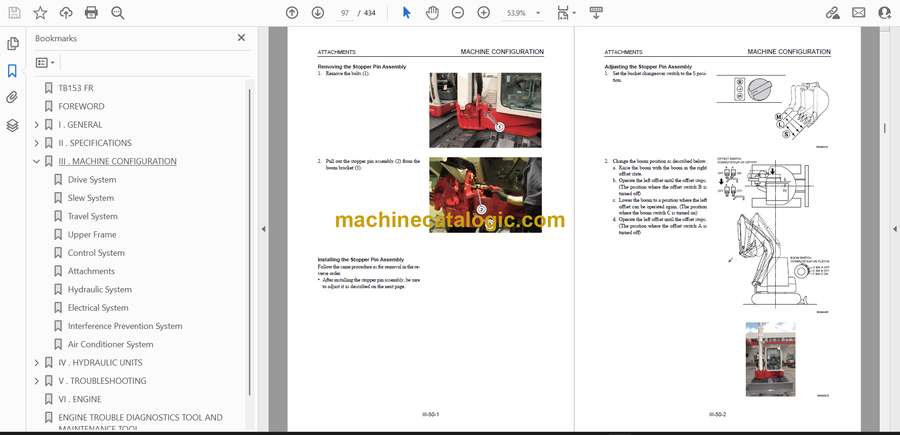Click the zoom out minus button

[458, 13]
